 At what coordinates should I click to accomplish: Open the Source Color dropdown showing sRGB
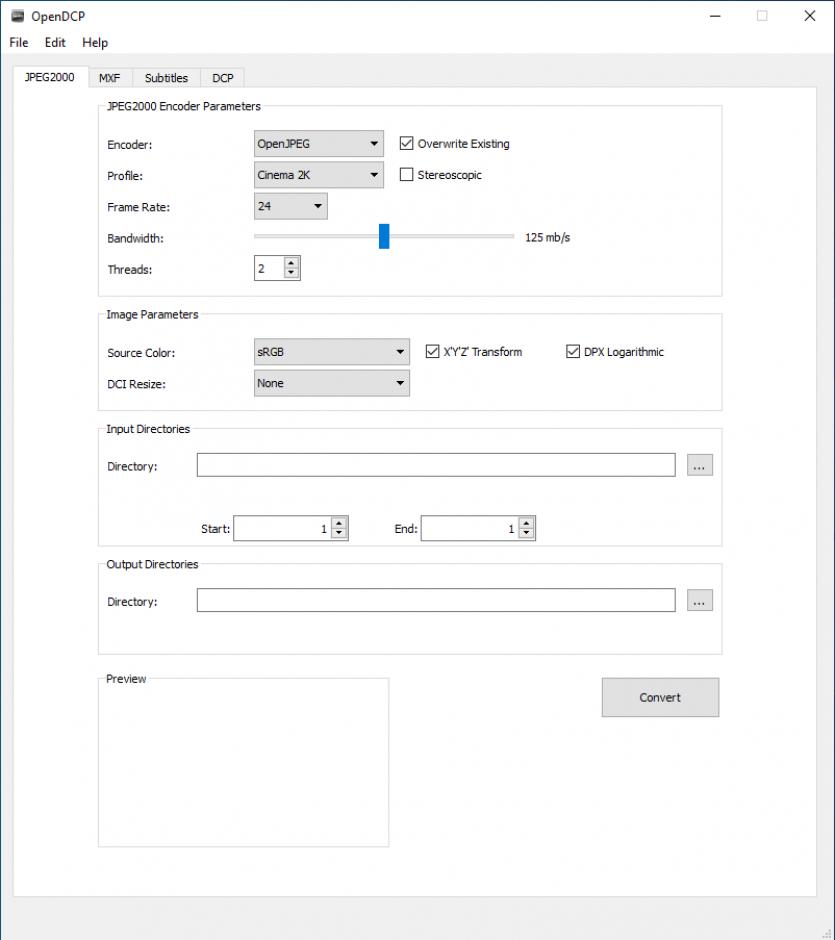[331, 352]
